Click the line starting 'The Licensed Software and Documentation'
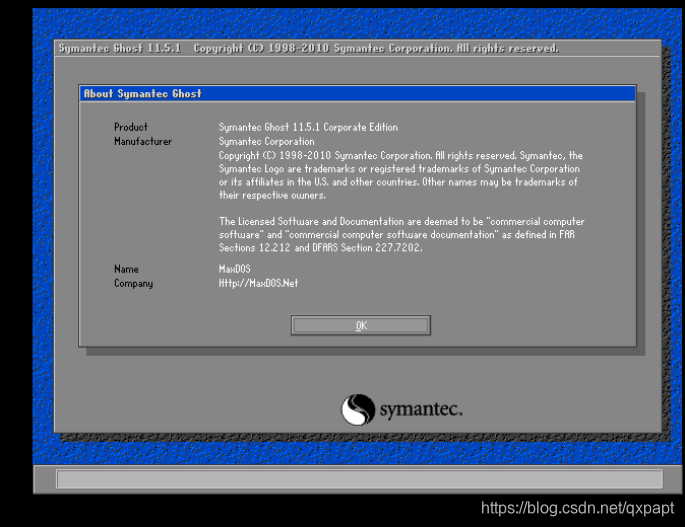This screenshot has height=527, width=685. click(x=401, y=222)
